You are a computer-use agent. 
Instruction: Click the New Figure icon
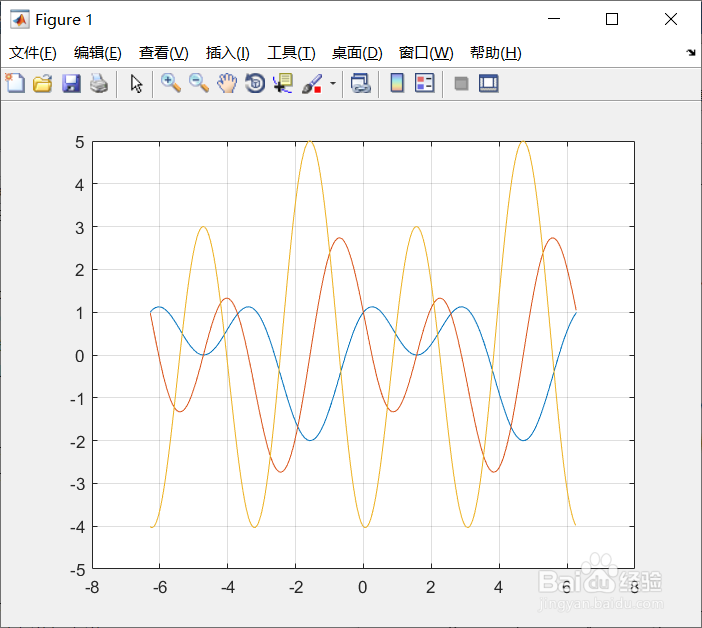(x=16, y=83)
